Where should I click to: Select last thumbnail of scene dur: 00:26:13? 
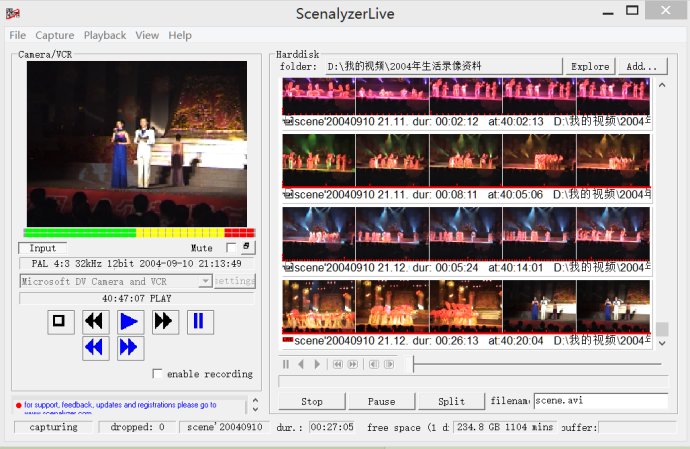click(x=613, y=306)
